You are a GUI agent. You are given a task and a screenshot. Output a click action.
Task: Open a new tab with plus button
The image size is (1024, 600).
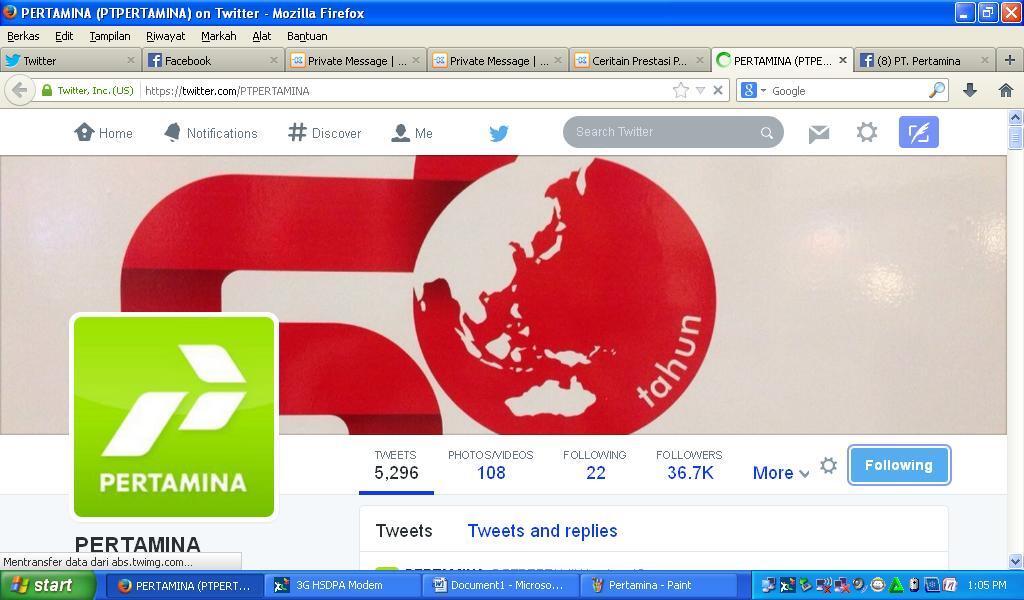1010,61
